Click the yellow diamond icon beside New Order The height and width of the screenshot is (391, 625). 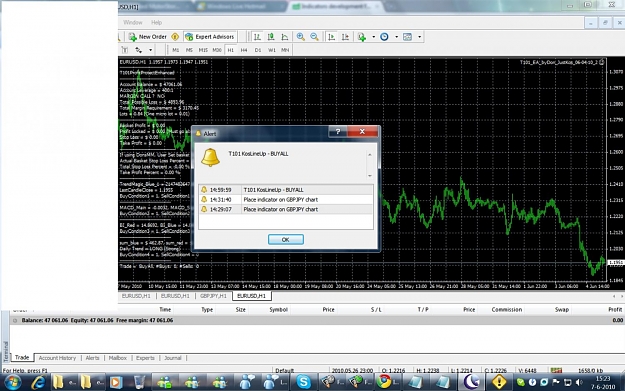[175, 37]
